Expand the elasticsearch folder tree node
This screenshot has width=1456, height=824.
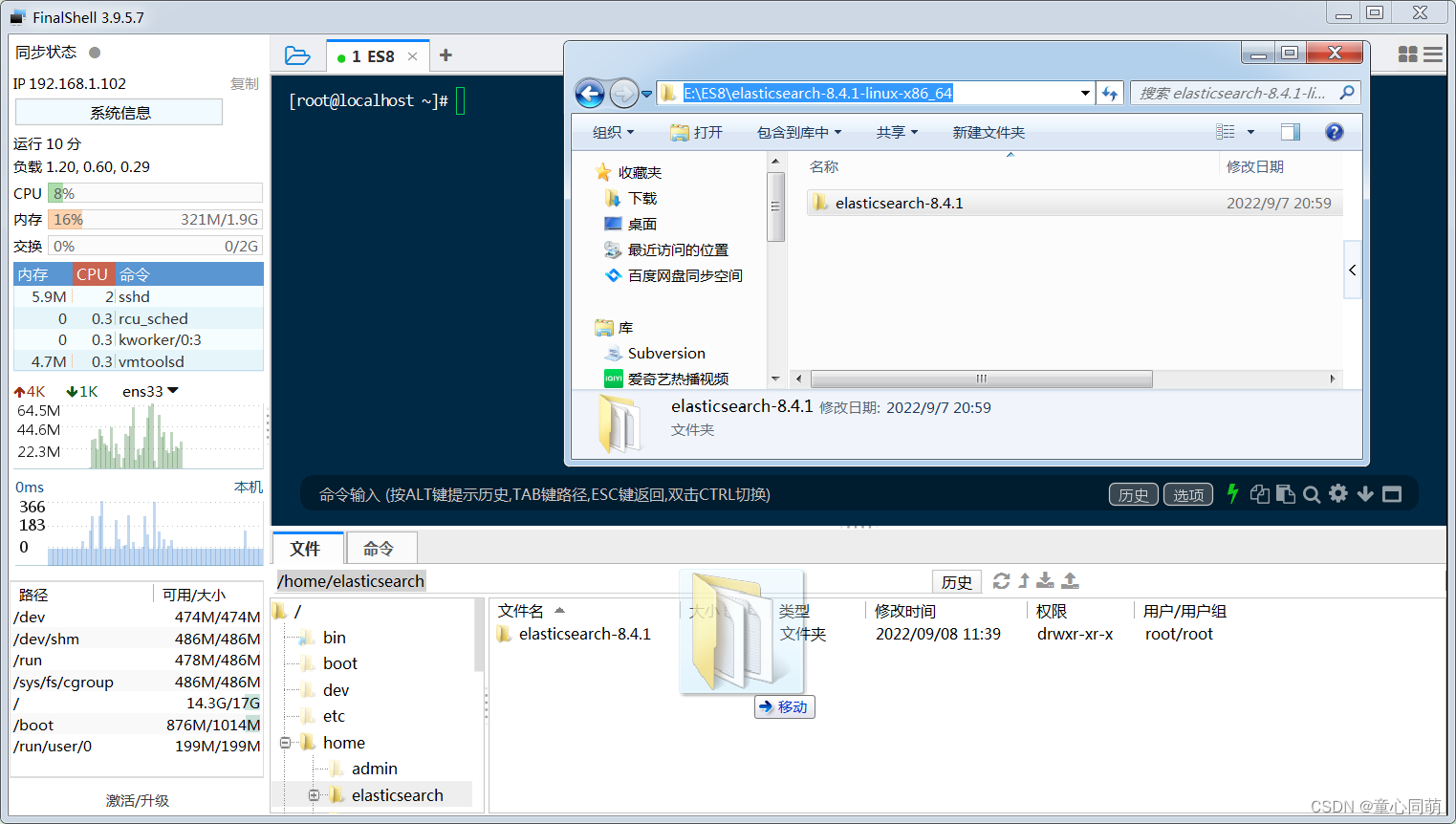pyautogui.click(x=314, y=795)
